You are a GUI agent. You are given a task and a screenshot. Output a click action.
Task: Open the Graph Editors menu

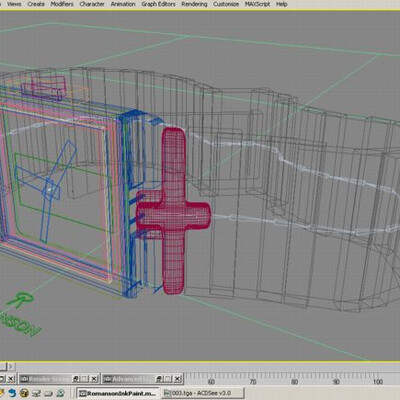(x=158, y=4)
